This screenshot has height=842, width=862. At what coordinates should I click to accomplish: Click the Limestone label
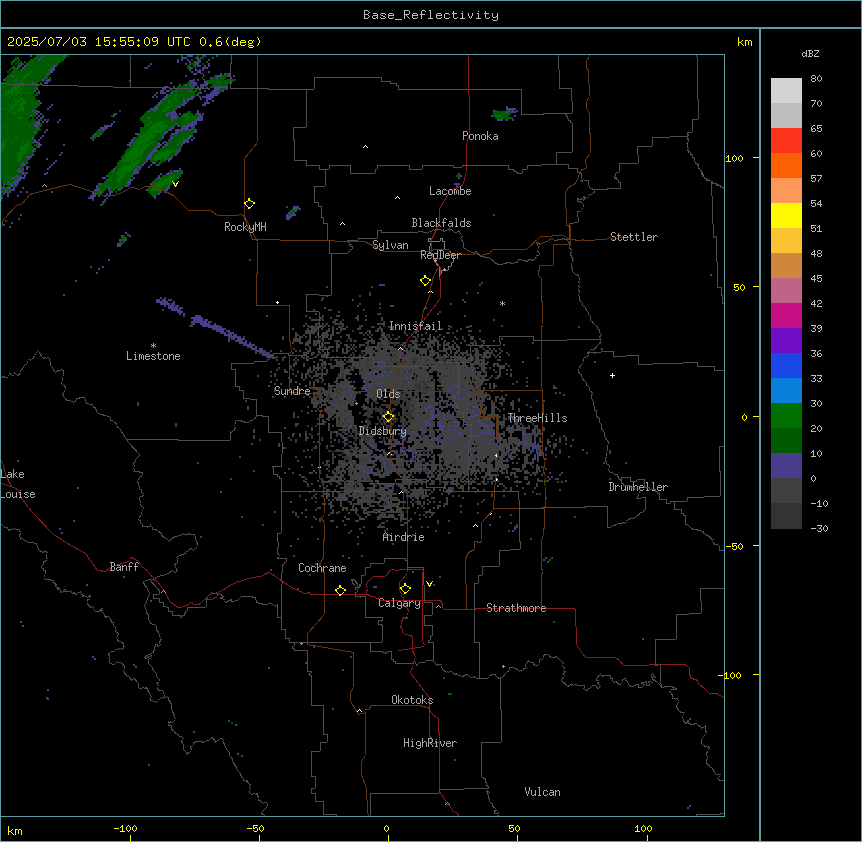[153, 356]
